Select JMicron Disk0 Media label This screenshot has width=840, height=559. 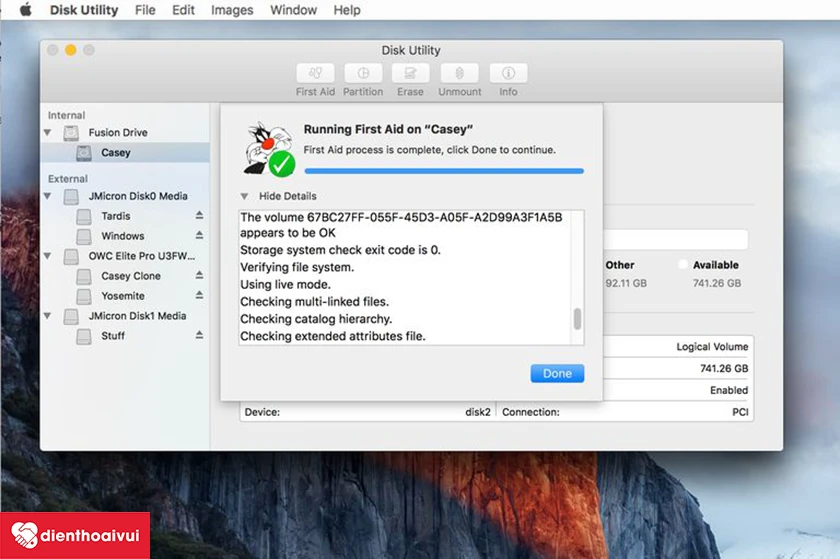pos(138,196)
